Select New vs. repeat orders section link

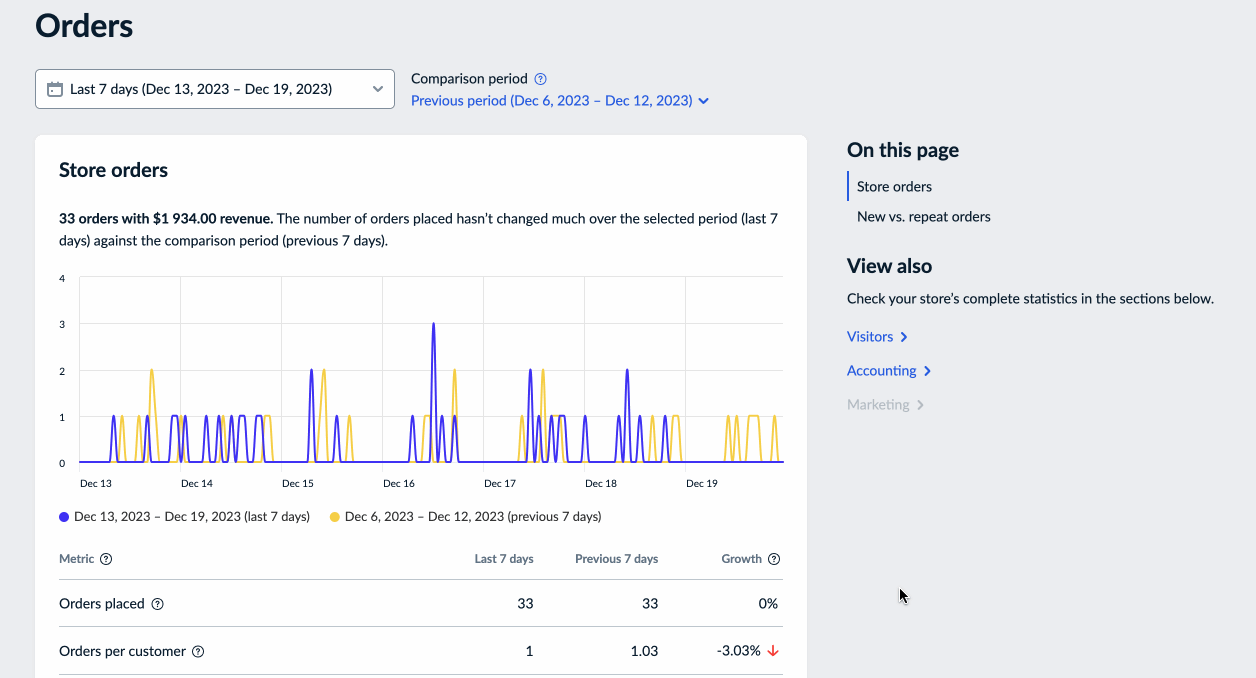click(x=923, y=216)
